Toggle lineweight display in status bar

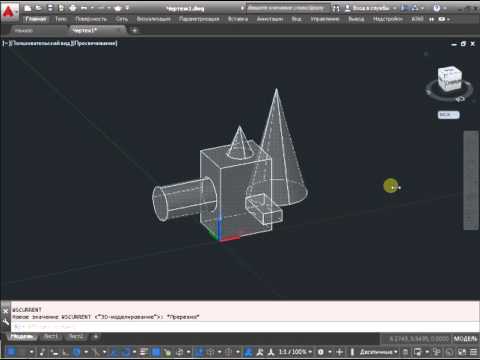click(x=144, y=352)
